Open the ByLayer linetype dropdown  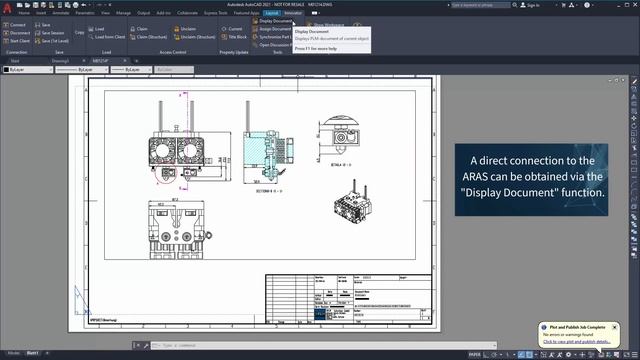click(82, 70)
